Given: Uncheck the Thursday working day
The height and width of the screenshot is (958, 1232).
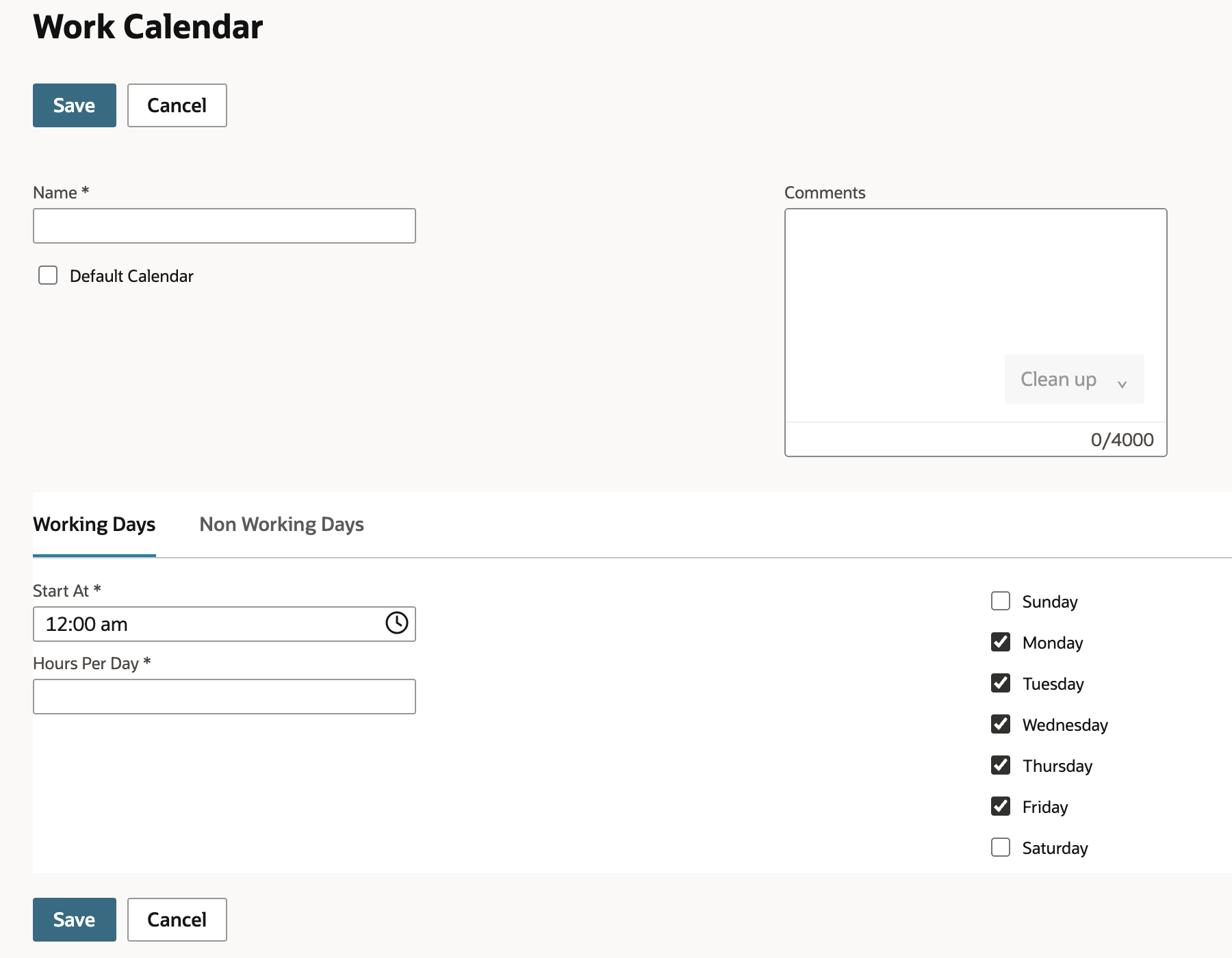Looking at the screenshot, I should [x=1001, y=765].
